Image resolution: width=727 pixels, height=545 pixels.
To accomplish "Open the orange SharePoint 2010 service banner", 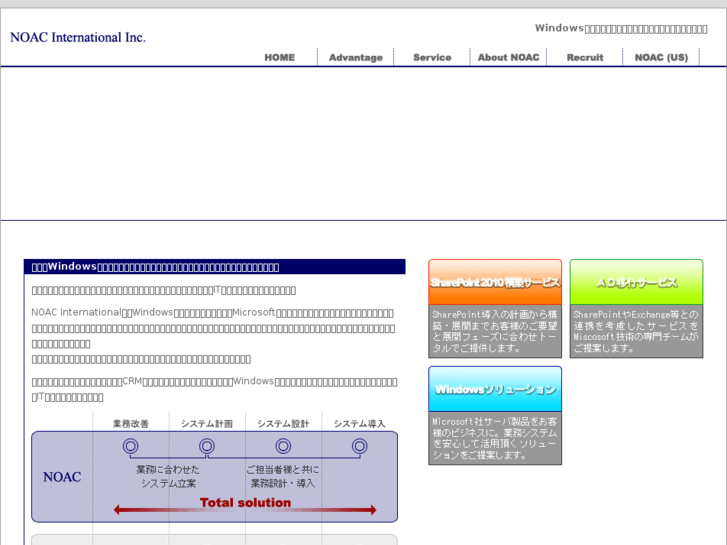I will pyautogui.click(x=495, y=282).
